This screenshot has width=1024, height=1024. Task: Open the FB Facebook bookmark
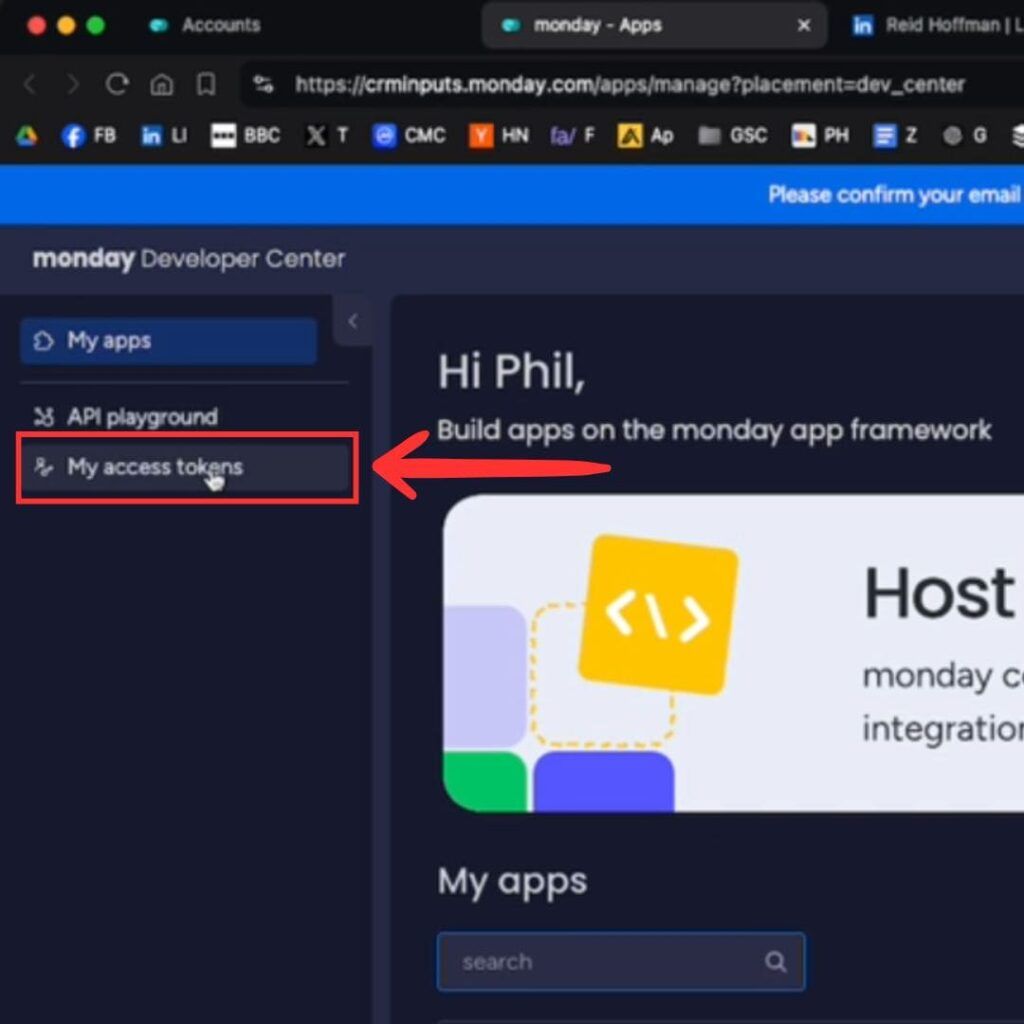pyautogui.click(x=89, y=136)
